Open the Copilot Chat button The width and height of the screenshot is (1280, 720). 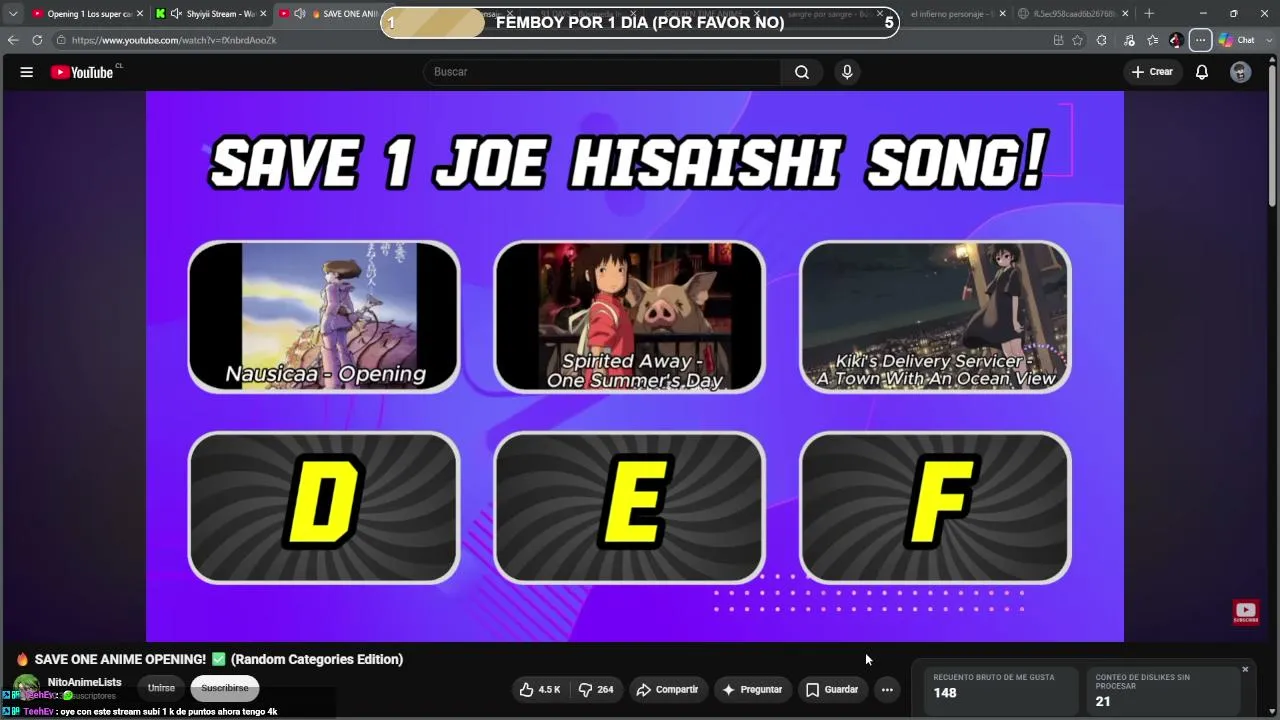pyautogui.click(x=1237, y=40)
